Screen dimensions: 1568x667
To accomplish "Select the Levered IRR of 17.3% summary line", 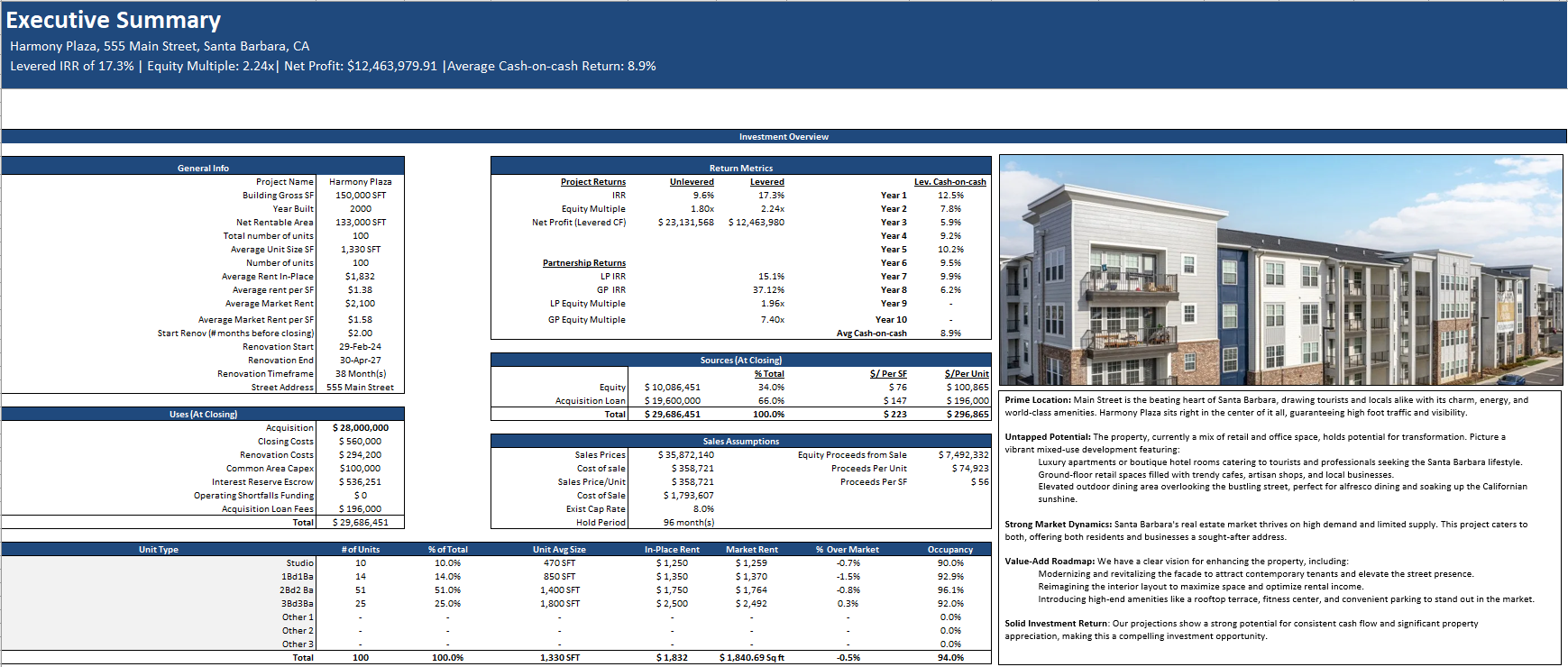I will coord(333,66).
